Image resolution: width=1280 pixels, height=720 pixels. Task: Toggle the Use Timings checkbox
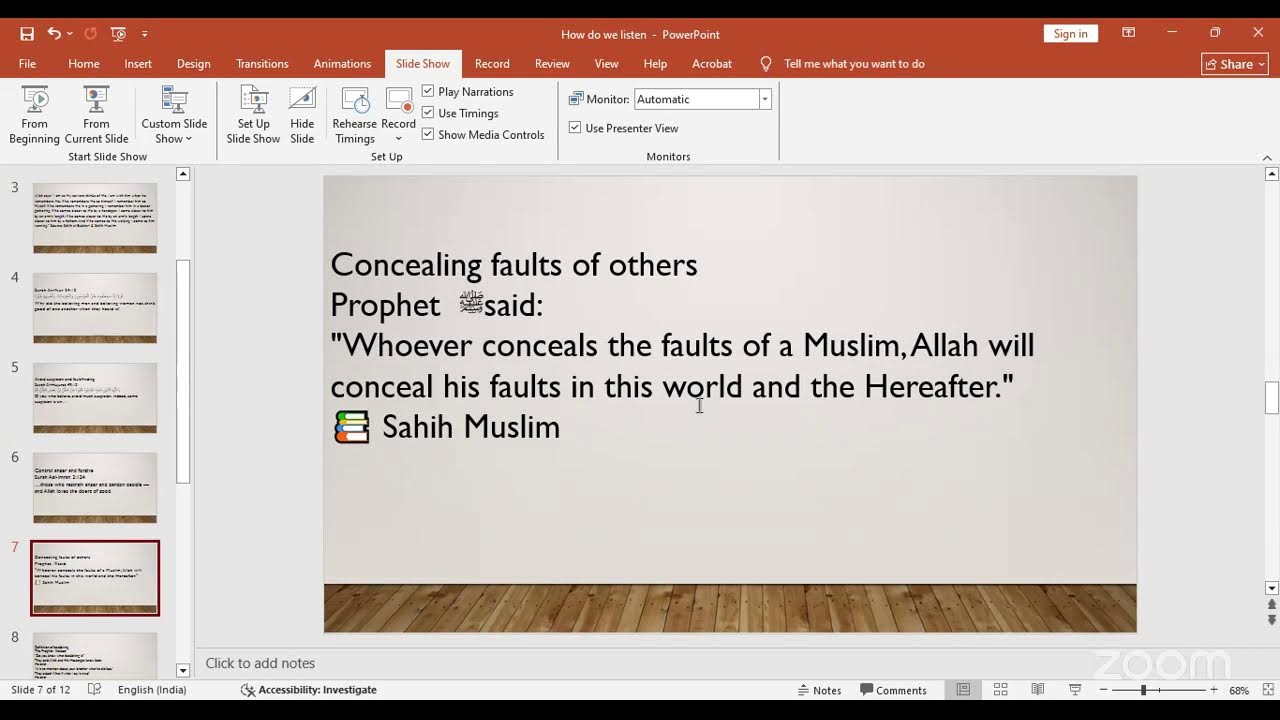(428, 113)
